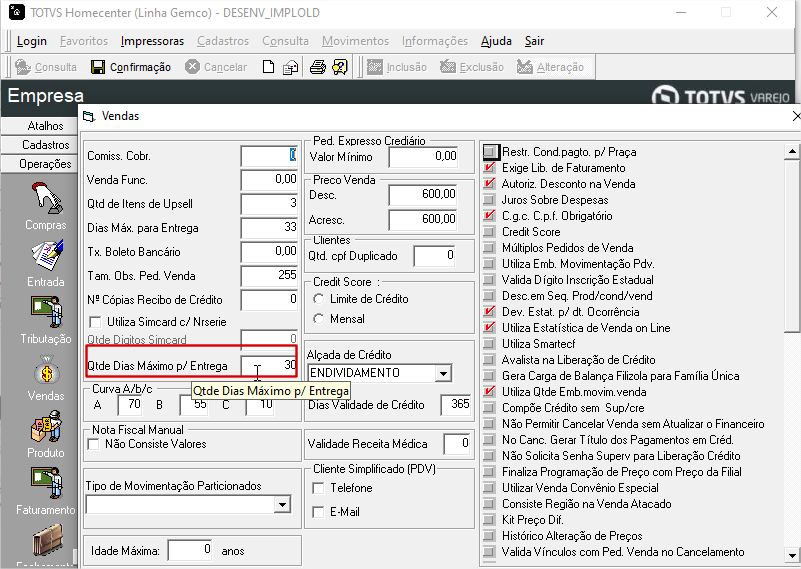This screenshot has height=569, width=801.
Task: Expand Tipo de Movimentação Particionados dropdown
Action: coord(282,505)
